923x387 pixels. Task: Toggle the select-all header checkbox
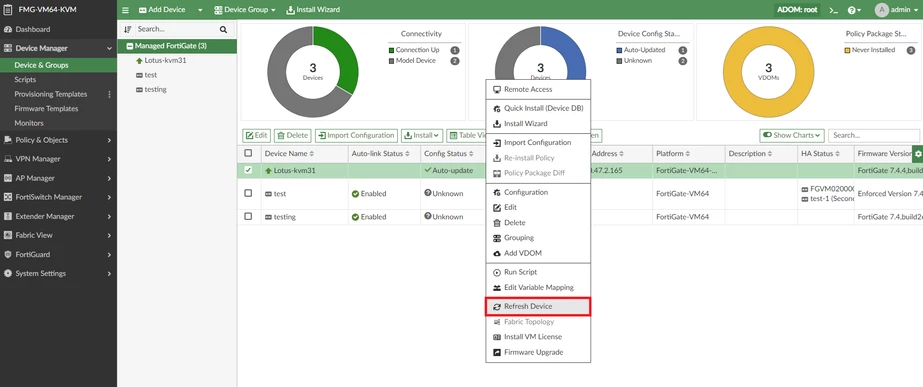(248, 153)
